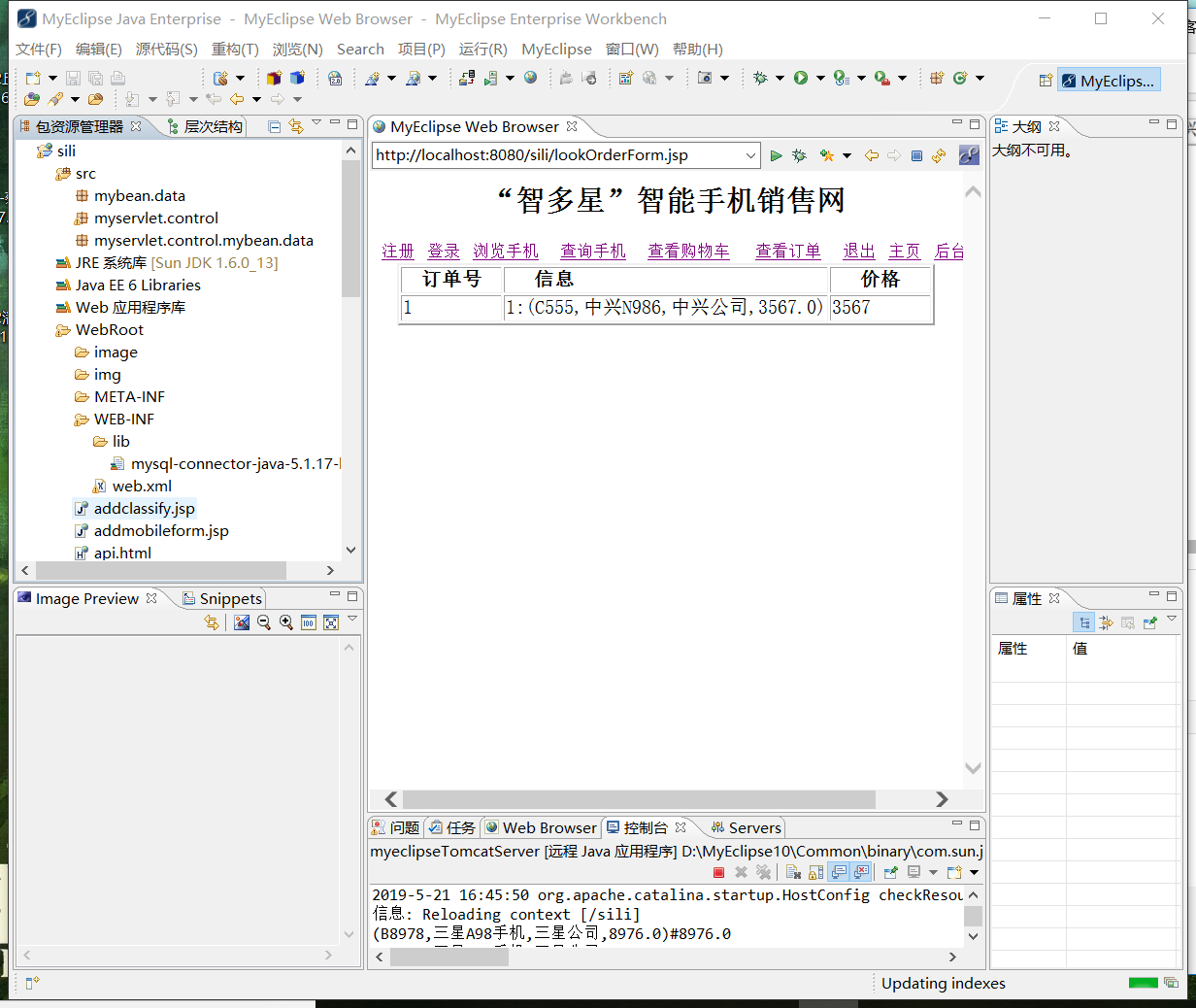Open the 文件(F) menu
Viewport: 1196px width, 1008px height.
[x=39, y=49]
